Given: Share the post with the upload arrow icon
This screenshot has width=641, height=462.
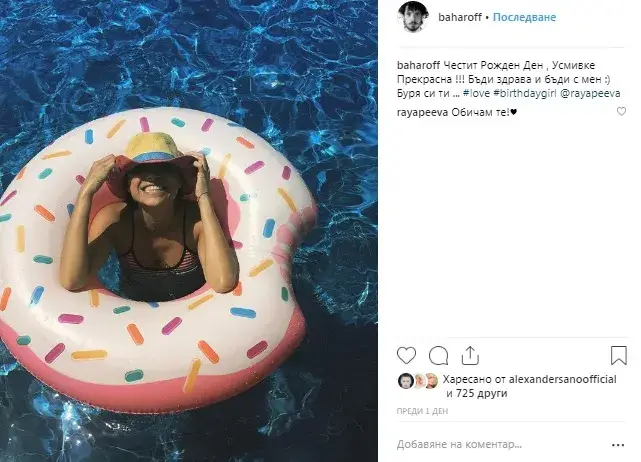Looking at the screenshot, I should click(x=470, y=355).
